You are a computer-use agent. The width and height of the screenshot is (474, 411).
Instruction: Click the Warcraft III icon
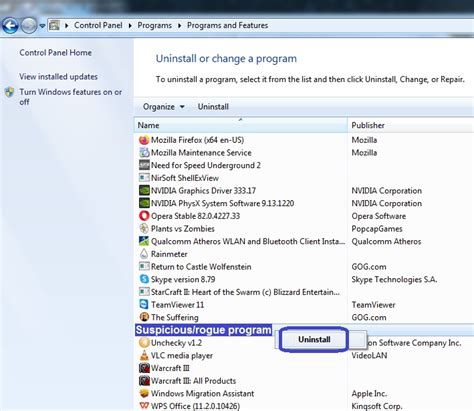pos(144,368)
